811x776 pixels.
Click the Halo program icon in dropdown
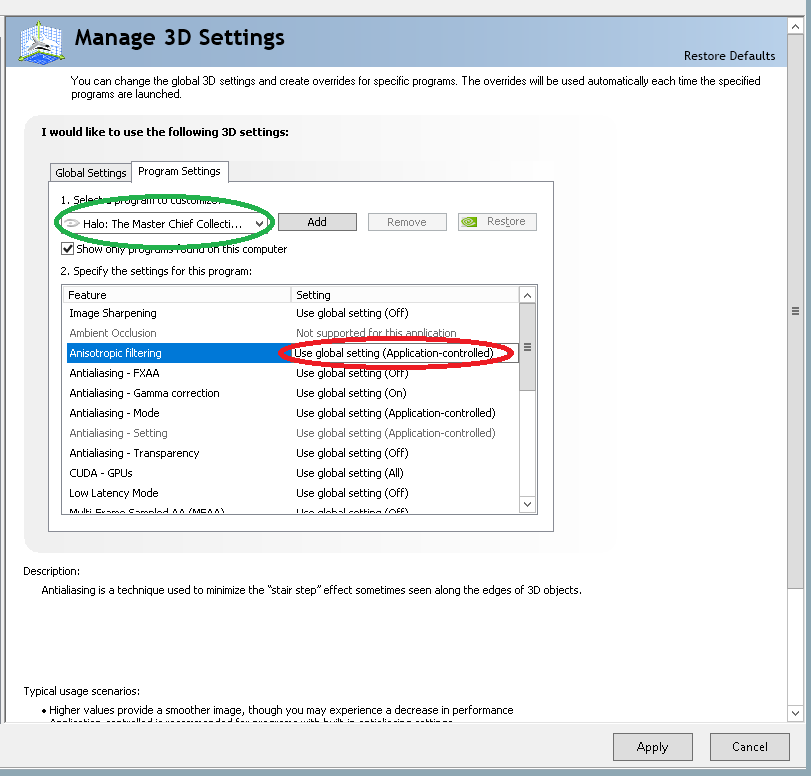[x=71, y=223]
